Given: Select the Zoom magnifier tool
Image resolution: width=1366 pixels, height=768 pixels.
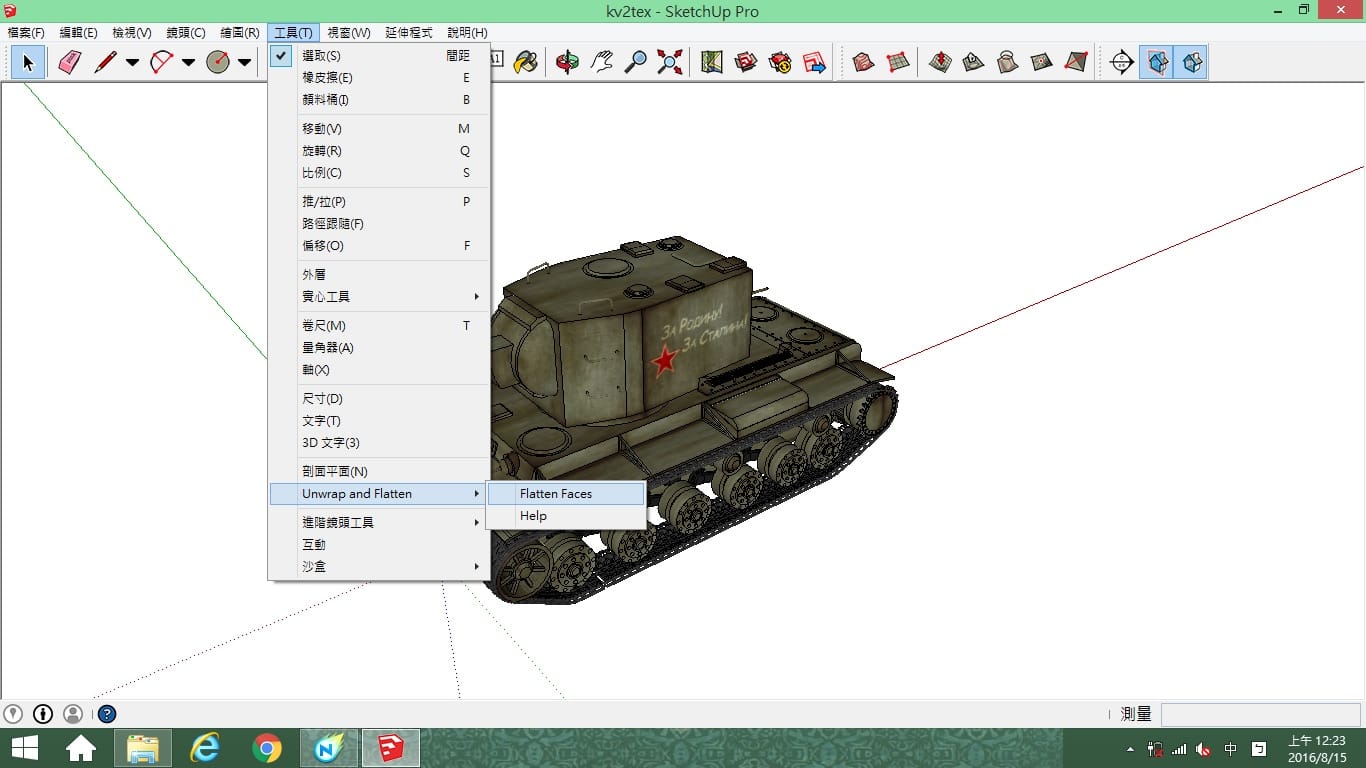Looking at the screenshot, I should pos(635,62).
